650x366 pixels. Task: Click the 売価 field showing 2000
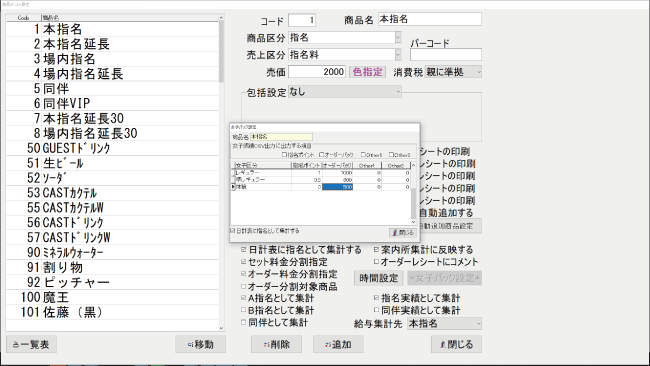click(x=317, y=72)
